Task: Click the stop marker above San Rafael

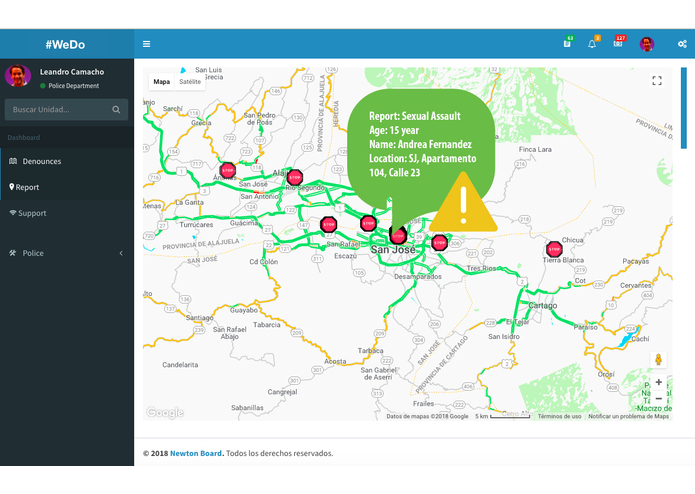Action: click(x=328, y=224)
